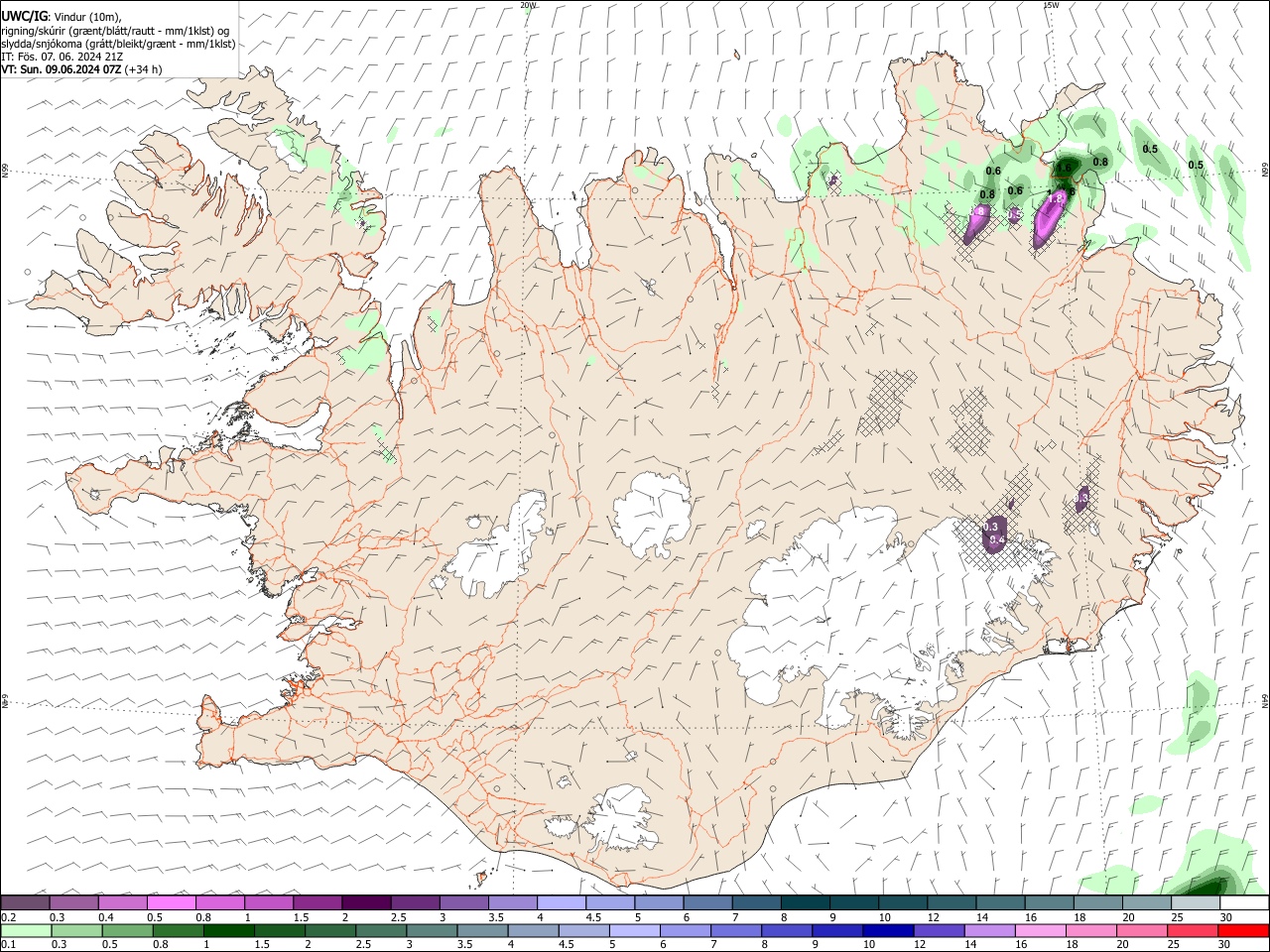Click the black '1.6' value on dark green patch
Image resolution: width=1270 pixels, height=952 pixels.
click(1065, 169)
